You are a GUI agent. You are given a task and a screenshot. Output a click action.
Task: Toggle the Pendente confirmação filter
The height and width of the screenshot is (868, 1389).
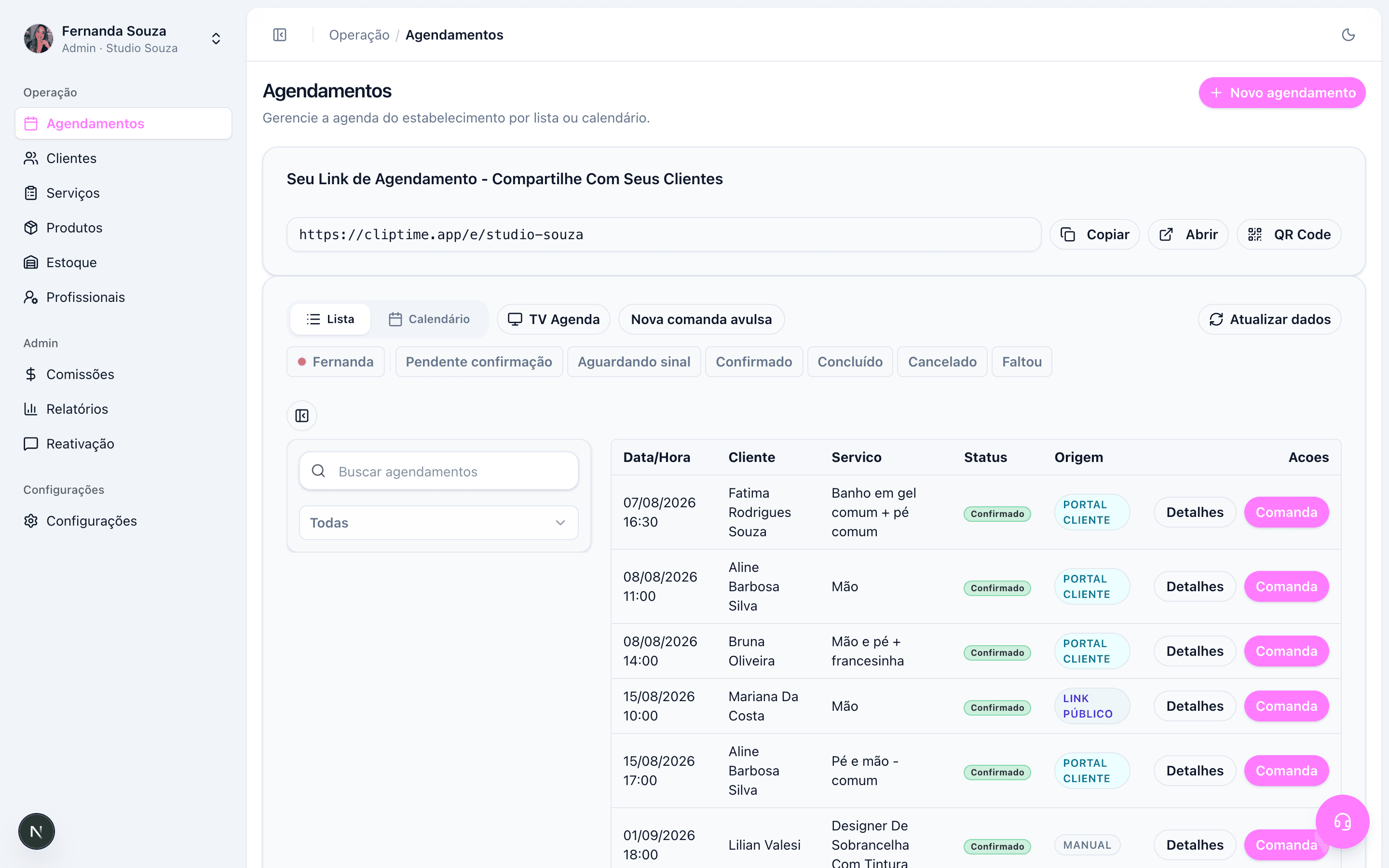point(479,362)
